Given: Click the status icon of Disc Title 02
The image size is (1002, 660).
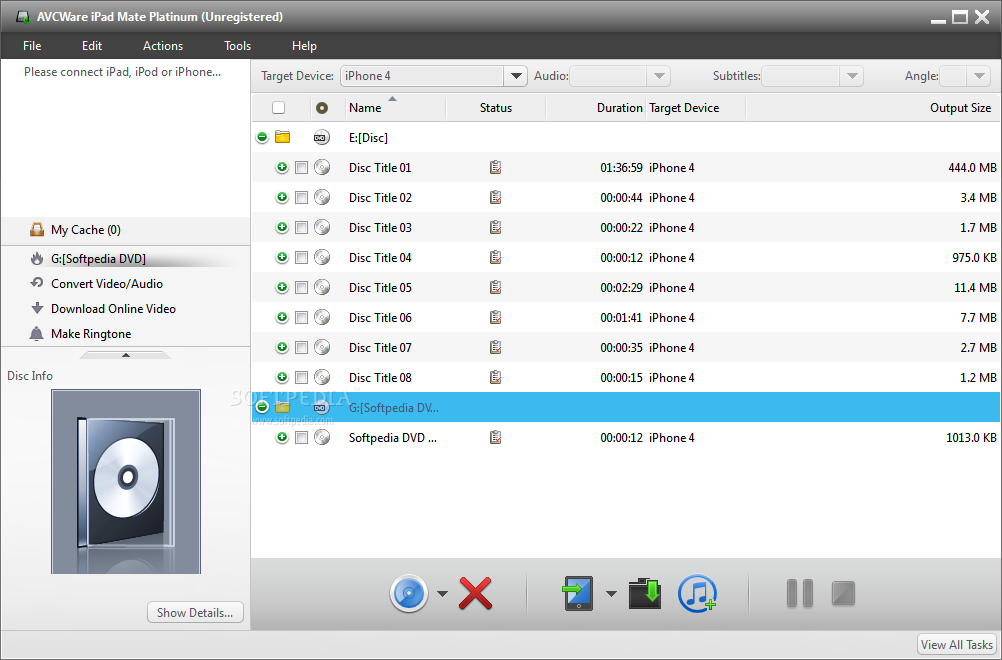Looking at the screenshot, I should click(x=495, y=197).
